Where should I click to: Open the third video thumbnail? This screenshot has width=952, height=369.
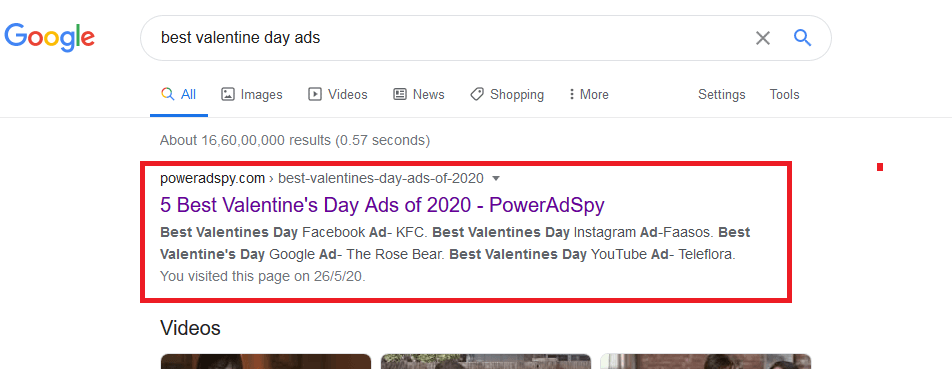706,361
